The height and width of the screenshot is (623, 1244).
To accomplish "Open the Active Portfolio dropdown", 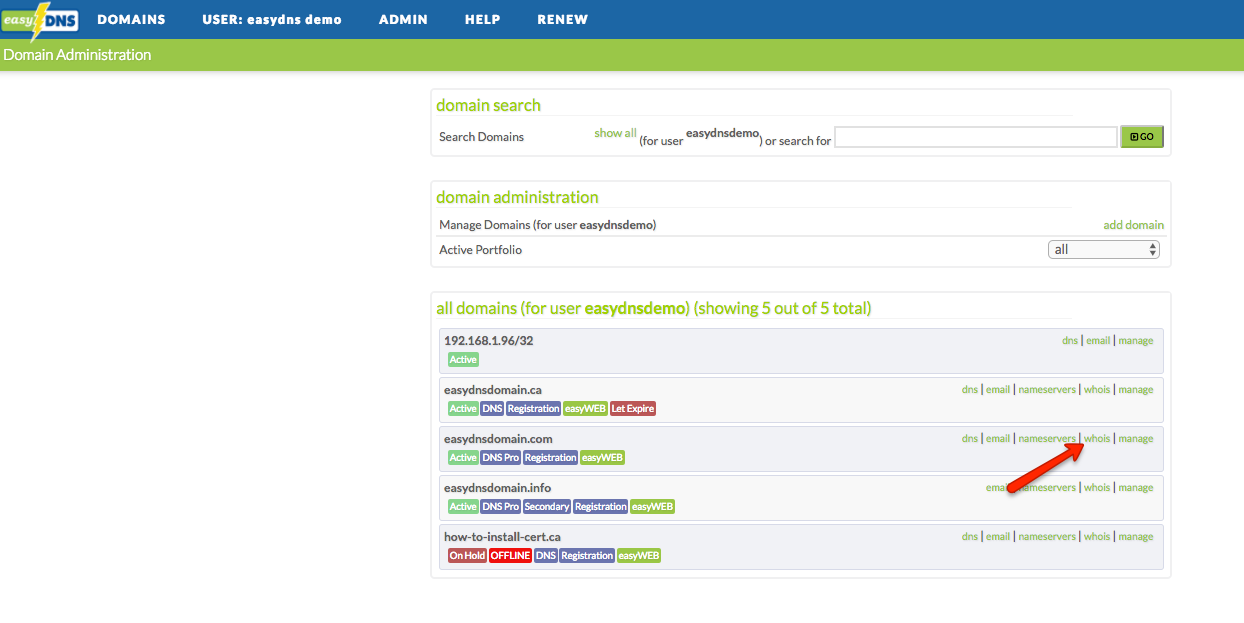I will [x=1104, y=249].
